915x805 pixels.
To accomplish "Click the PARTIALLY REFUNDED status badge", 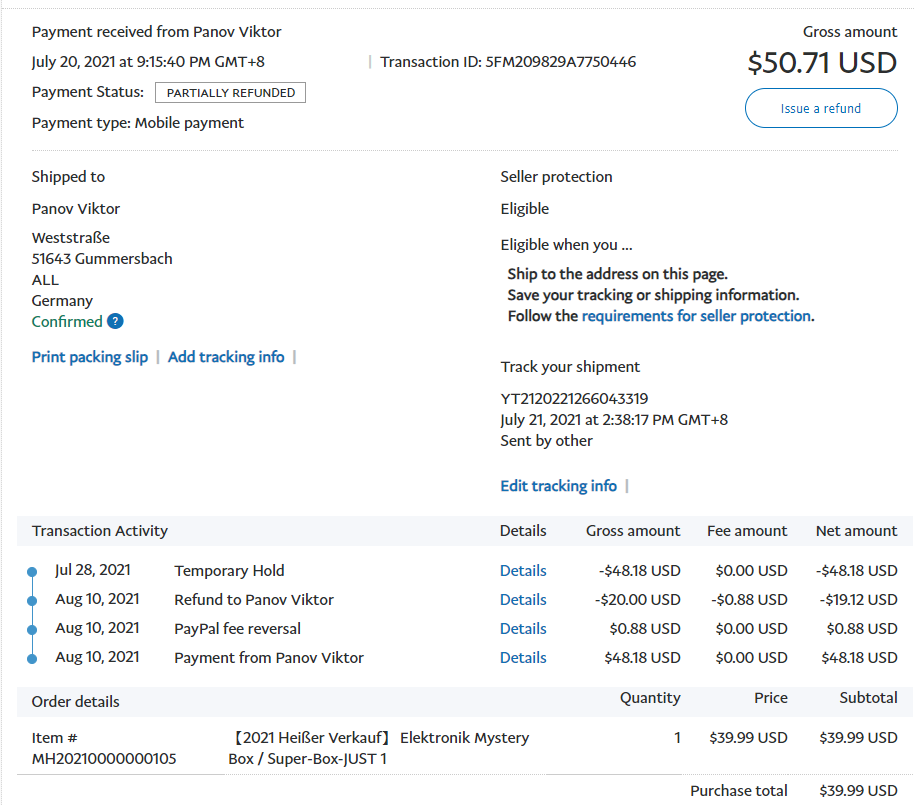I will pos(230,93).
